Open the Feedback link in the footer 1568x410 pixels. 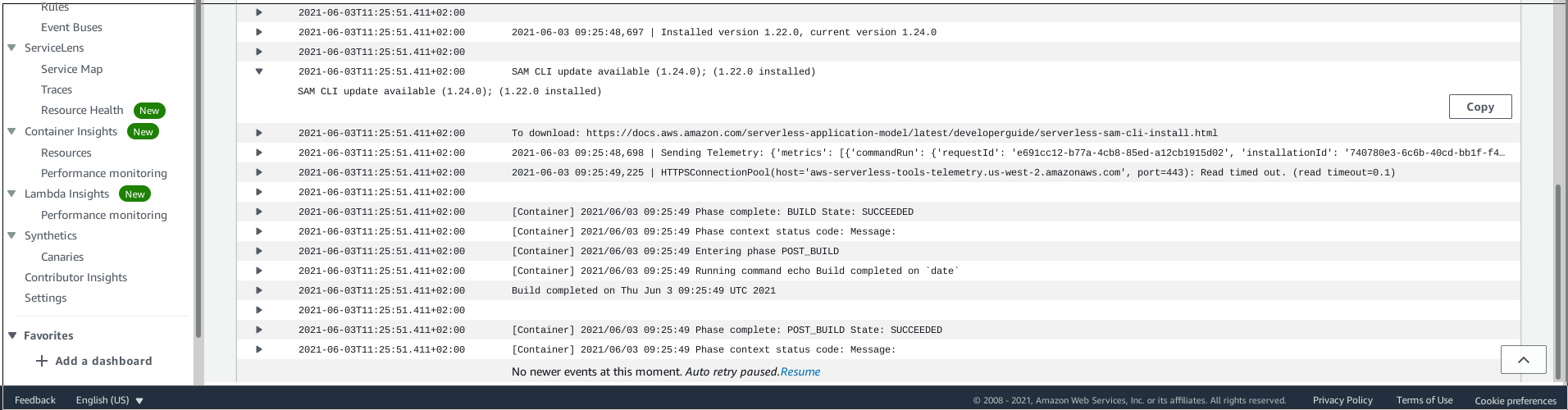(35, 400)
